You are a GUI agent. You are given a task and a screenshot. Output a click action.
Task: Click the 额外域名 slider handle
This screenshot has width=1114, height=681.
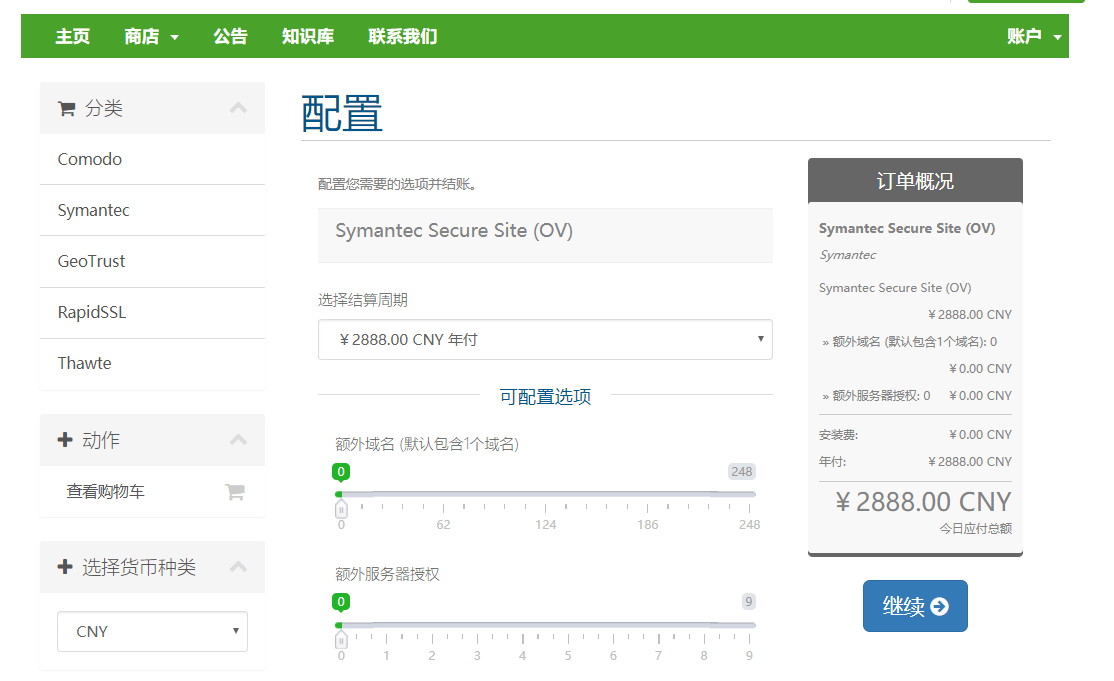tap(341, 509)
